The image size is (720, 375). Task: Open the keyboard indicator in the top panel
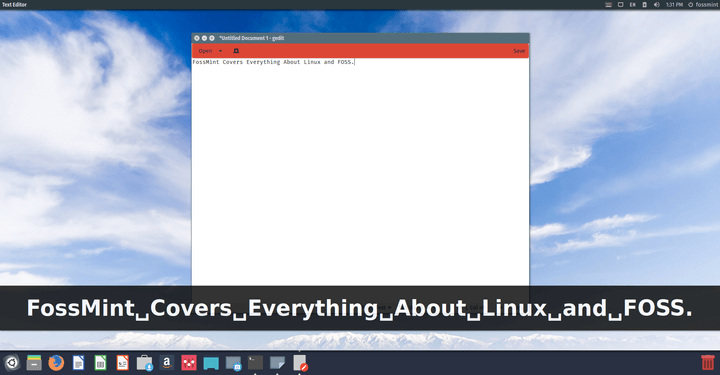pos(608,5)
